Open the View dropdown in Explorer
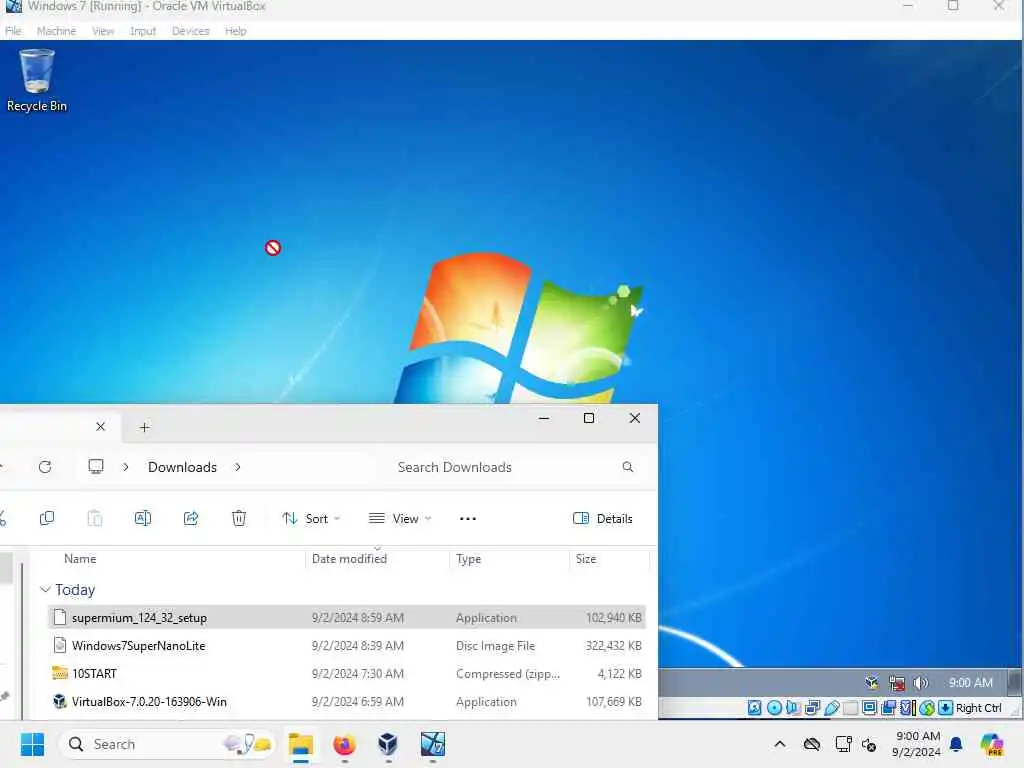 coord(400,519)
